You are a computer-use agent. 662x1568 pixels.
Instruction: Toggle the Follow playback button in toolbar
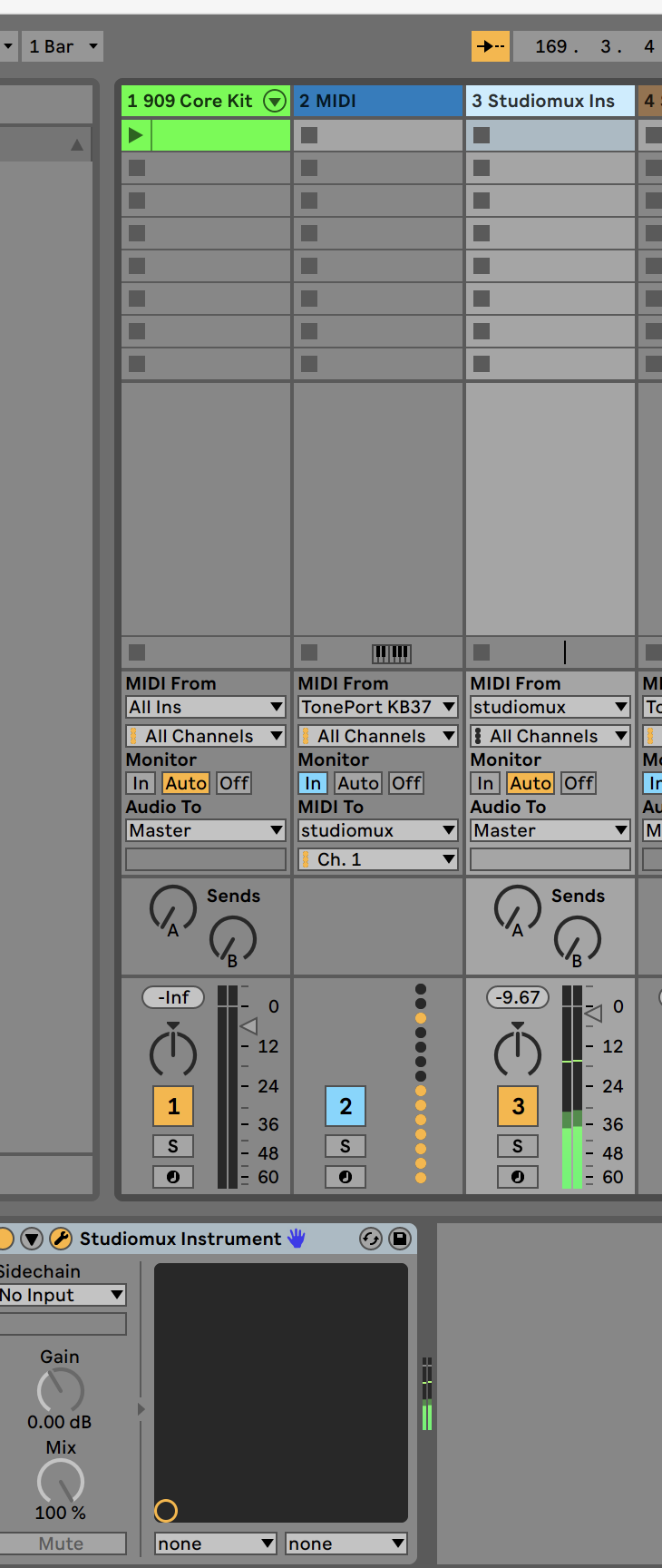pos(490,46)
